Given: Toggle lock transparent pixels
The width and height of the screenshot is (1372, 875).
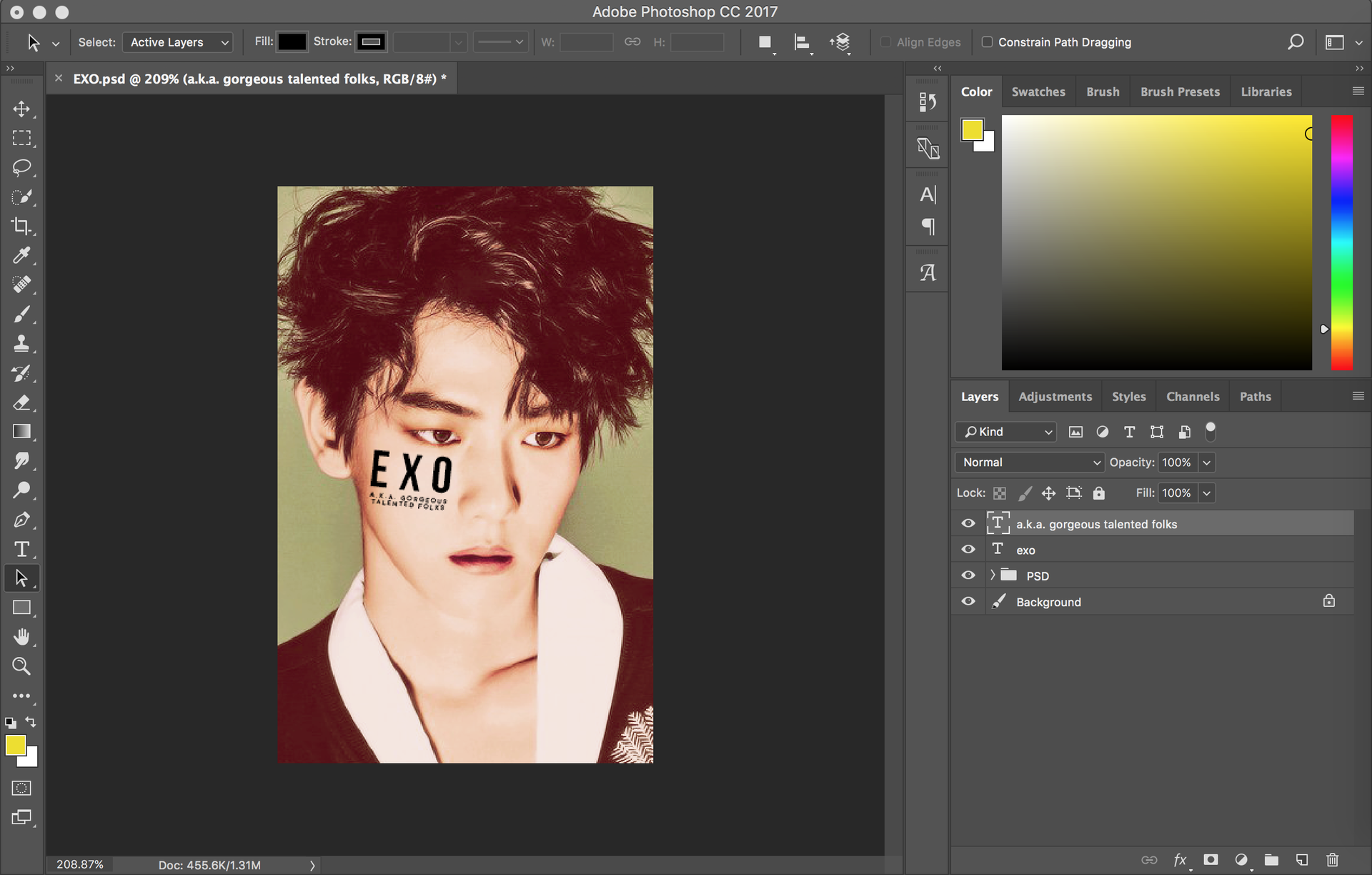Looking at the screenshot, I should coord(1000,493).
